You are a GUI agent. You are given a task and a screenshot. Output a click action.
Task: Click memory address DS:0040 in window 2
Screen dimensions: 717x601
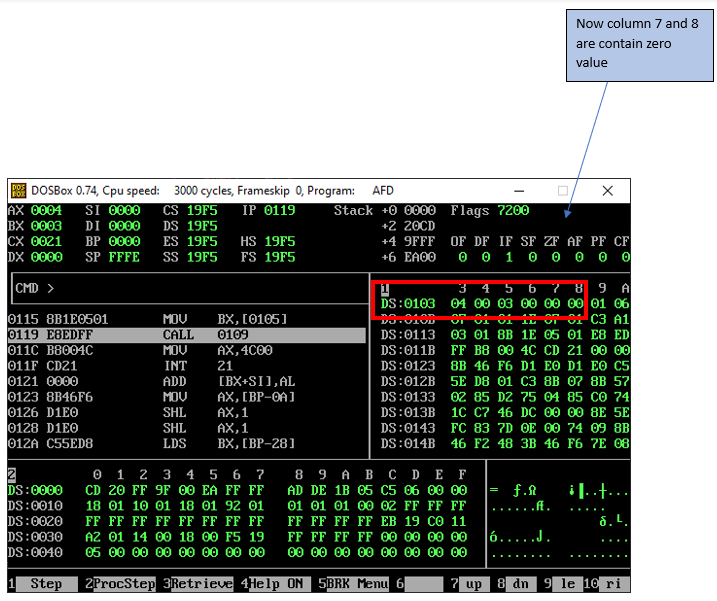coord(35,553)
